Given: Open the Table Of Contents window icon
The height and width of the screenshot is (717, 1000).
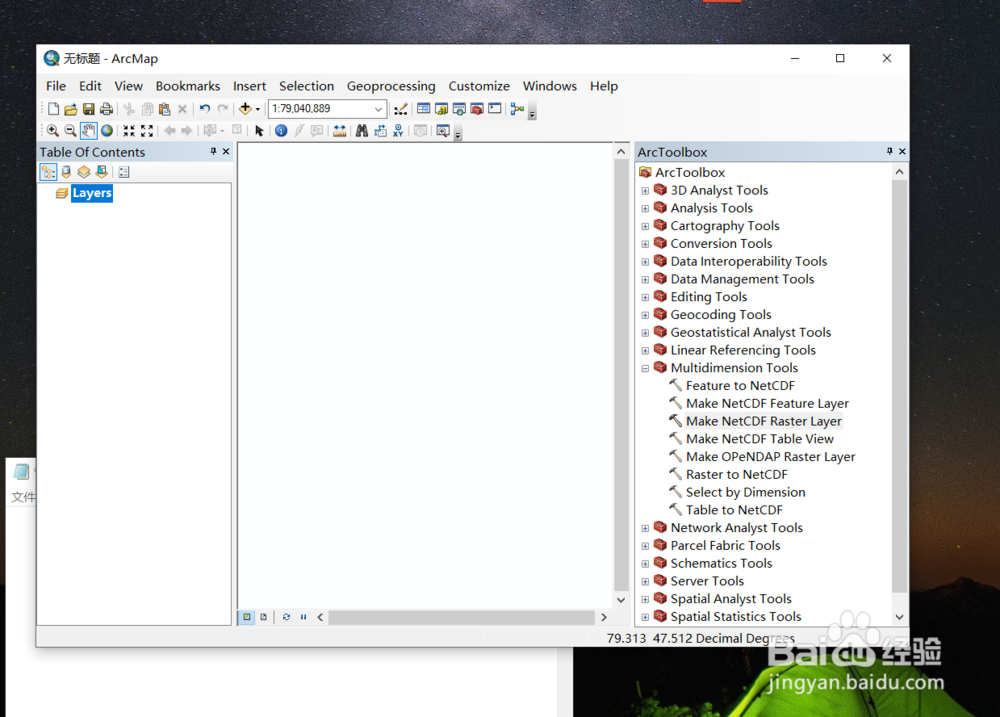Looking at the screenshot, I should pyautogui.click(x=423, y=109).
